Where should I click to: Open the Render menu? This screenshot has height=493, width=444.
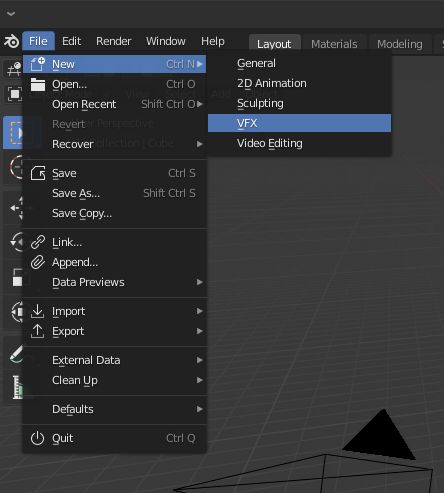click(x=114, y=41)
